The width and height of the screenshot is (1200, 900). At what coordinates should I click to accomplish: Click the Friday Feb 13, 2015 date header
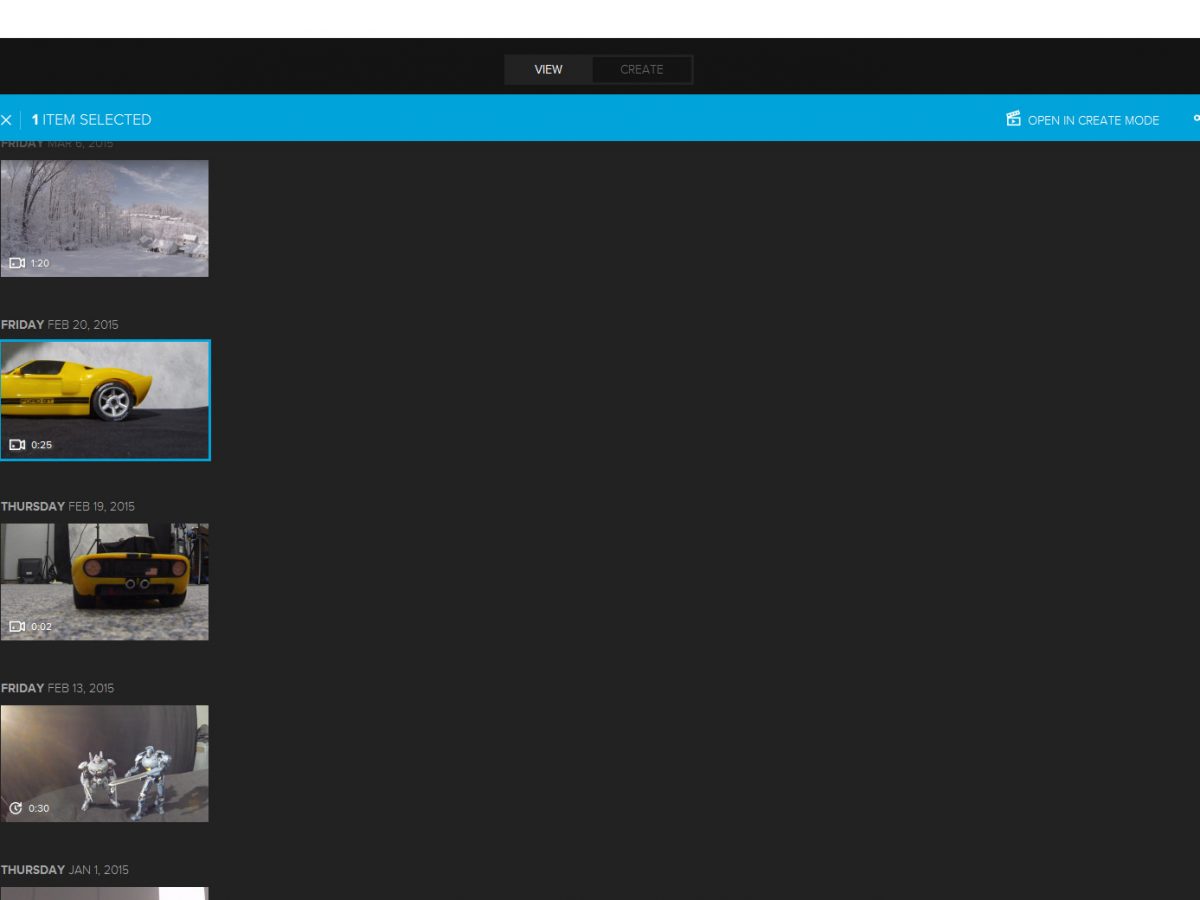(x=57, y=689)
